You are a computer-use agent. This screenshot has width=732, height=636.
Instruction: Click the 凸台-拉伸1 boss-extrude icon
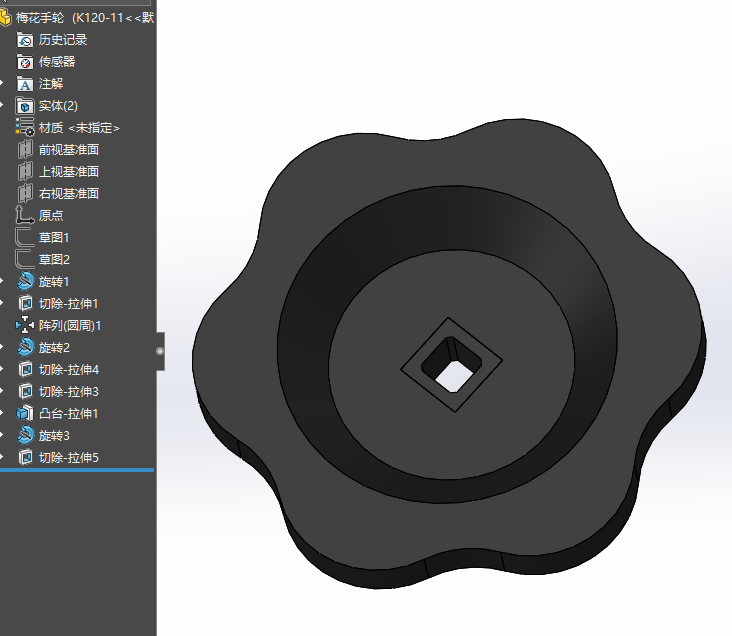pos(25,413)
